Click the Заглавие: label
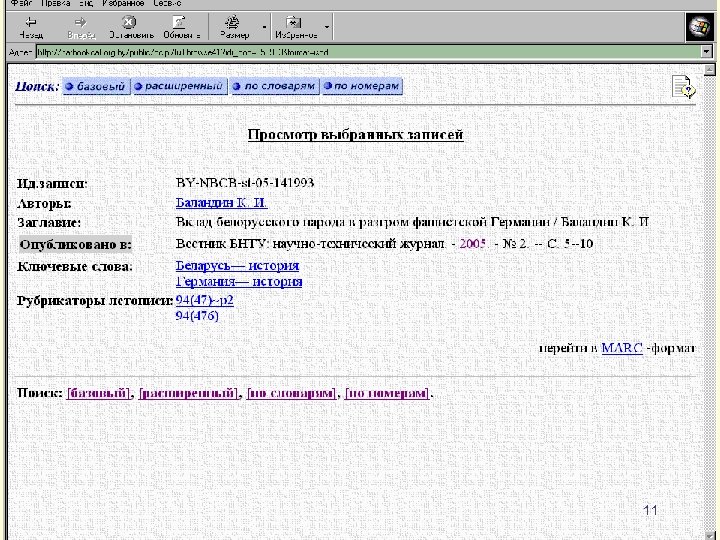The image size is (720, 540). [x=49, y=223]
